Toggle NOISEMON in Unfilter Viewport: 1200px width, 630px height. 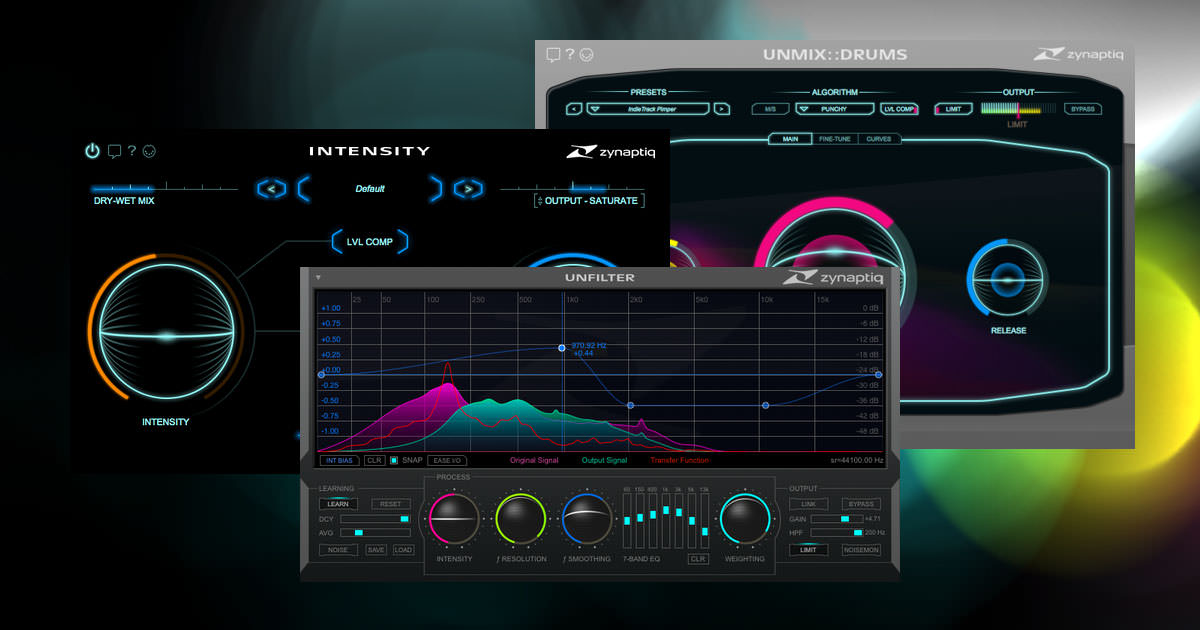[860, 550]
